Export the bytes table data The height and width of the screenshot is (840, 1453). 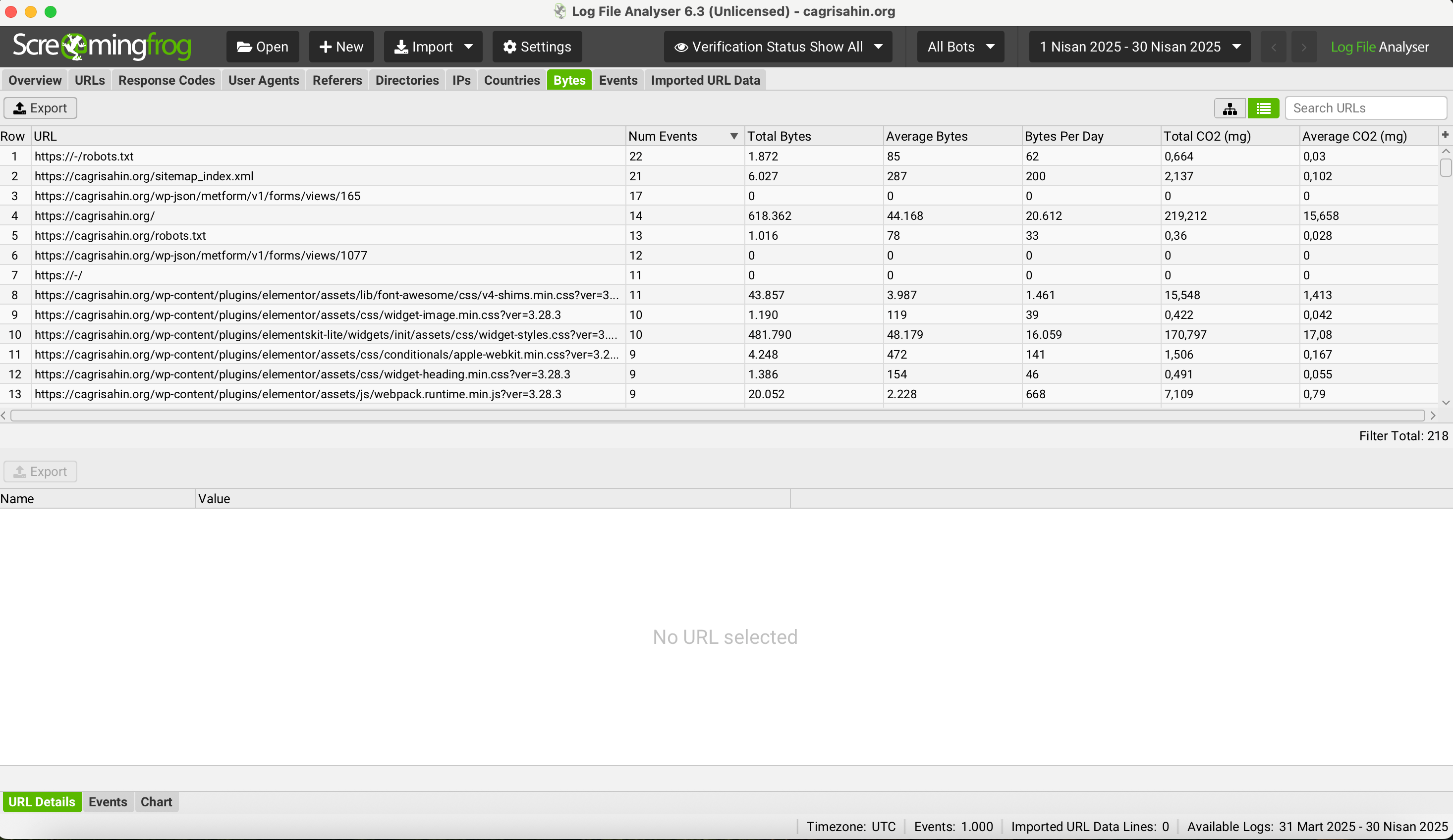(x=40, y=108)
